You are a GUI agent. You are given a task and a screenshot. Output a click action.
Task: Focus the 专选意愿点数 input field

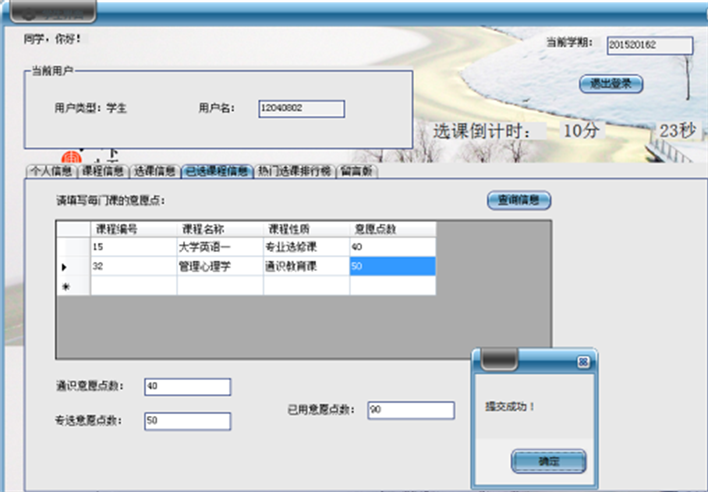tap(187, 421)
